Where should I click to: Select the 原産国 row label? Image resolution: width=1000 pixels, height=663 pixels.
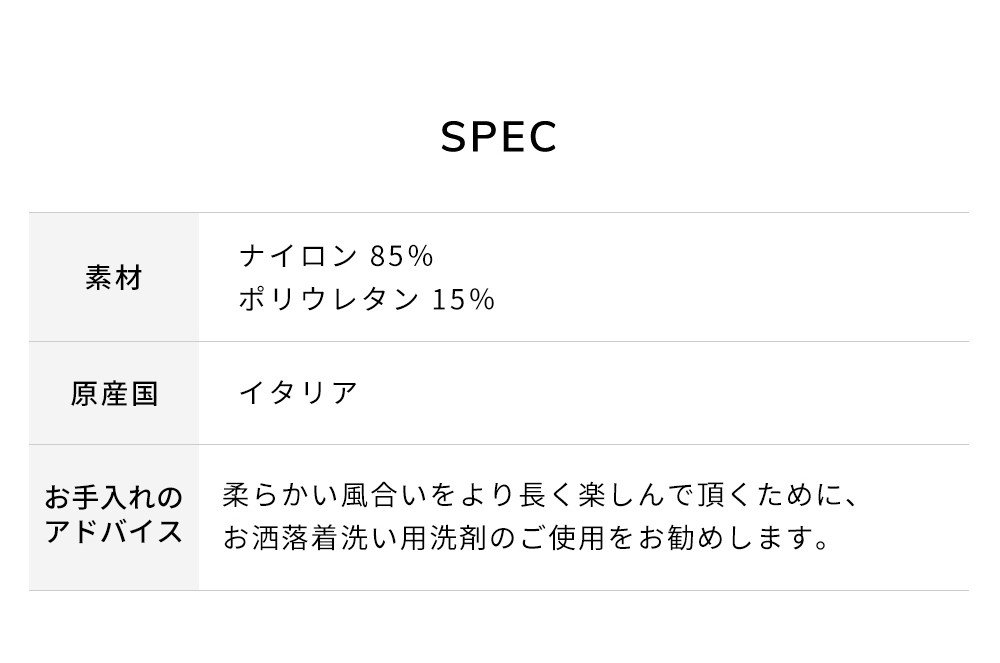(114, 394)
